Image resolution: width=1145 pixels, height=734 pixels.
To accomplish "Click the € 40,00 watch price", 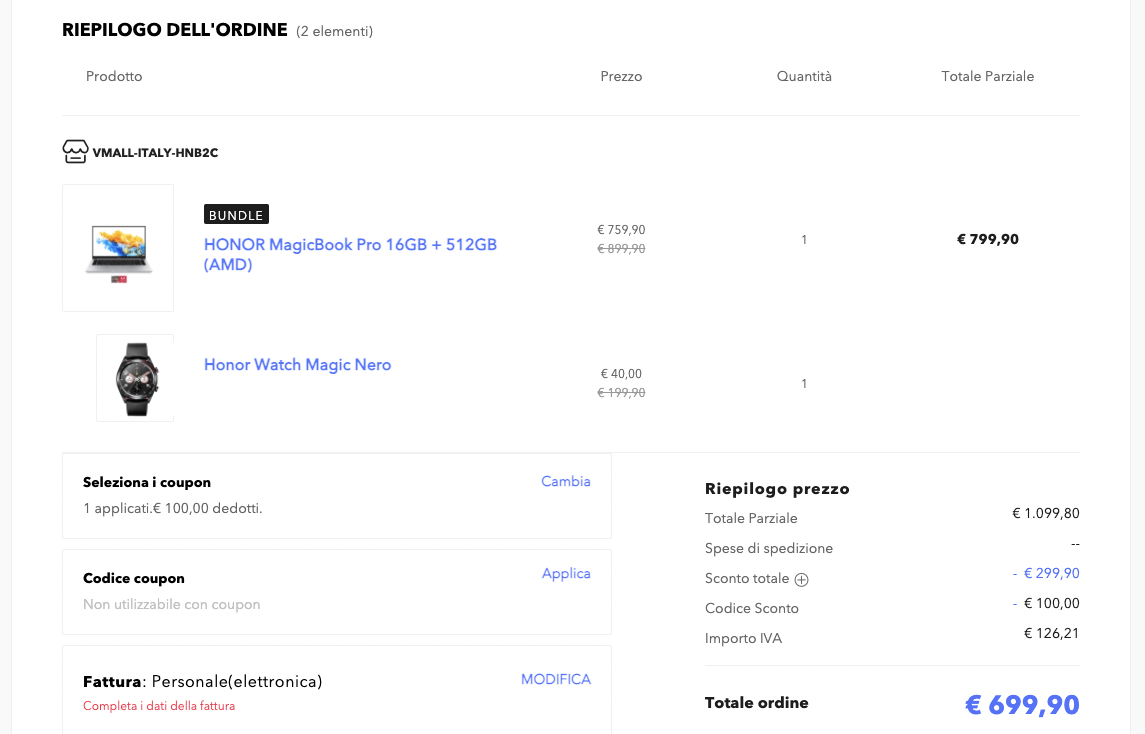I will click(621, 373).
